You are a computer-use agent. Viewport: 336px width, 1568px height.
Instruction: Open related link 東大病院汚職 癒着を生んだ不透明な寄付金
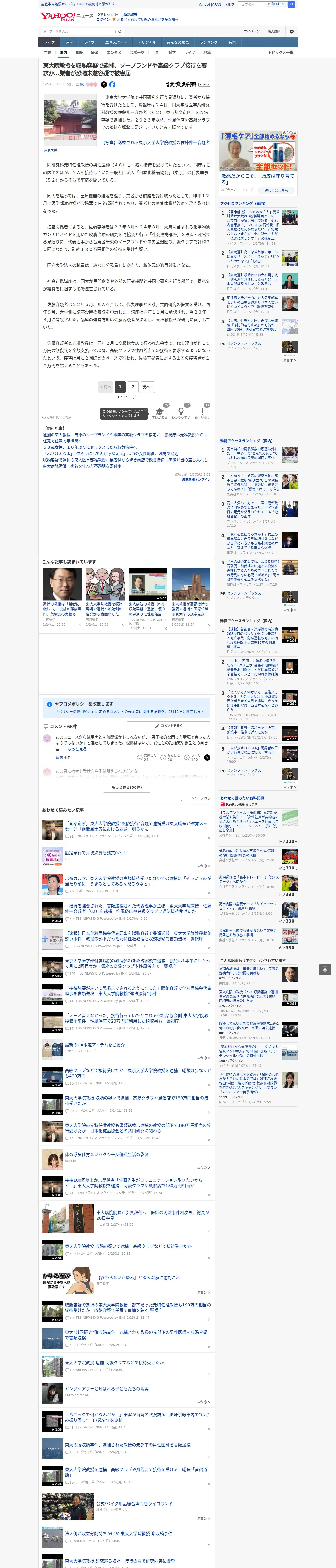point(82,466)
